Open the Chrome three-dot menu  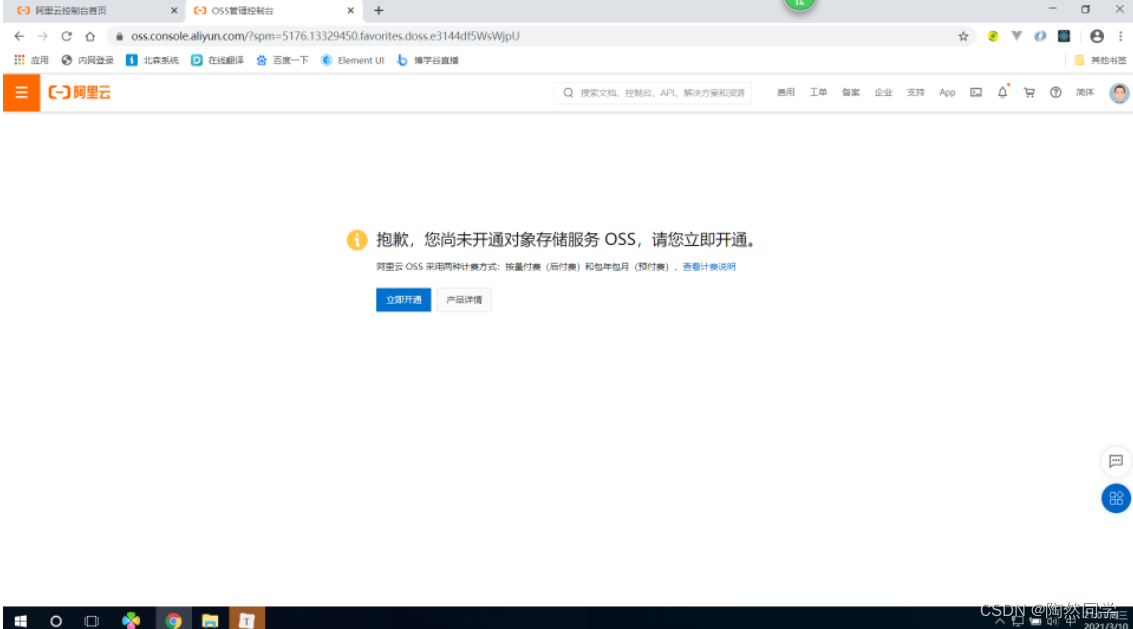1121,36
